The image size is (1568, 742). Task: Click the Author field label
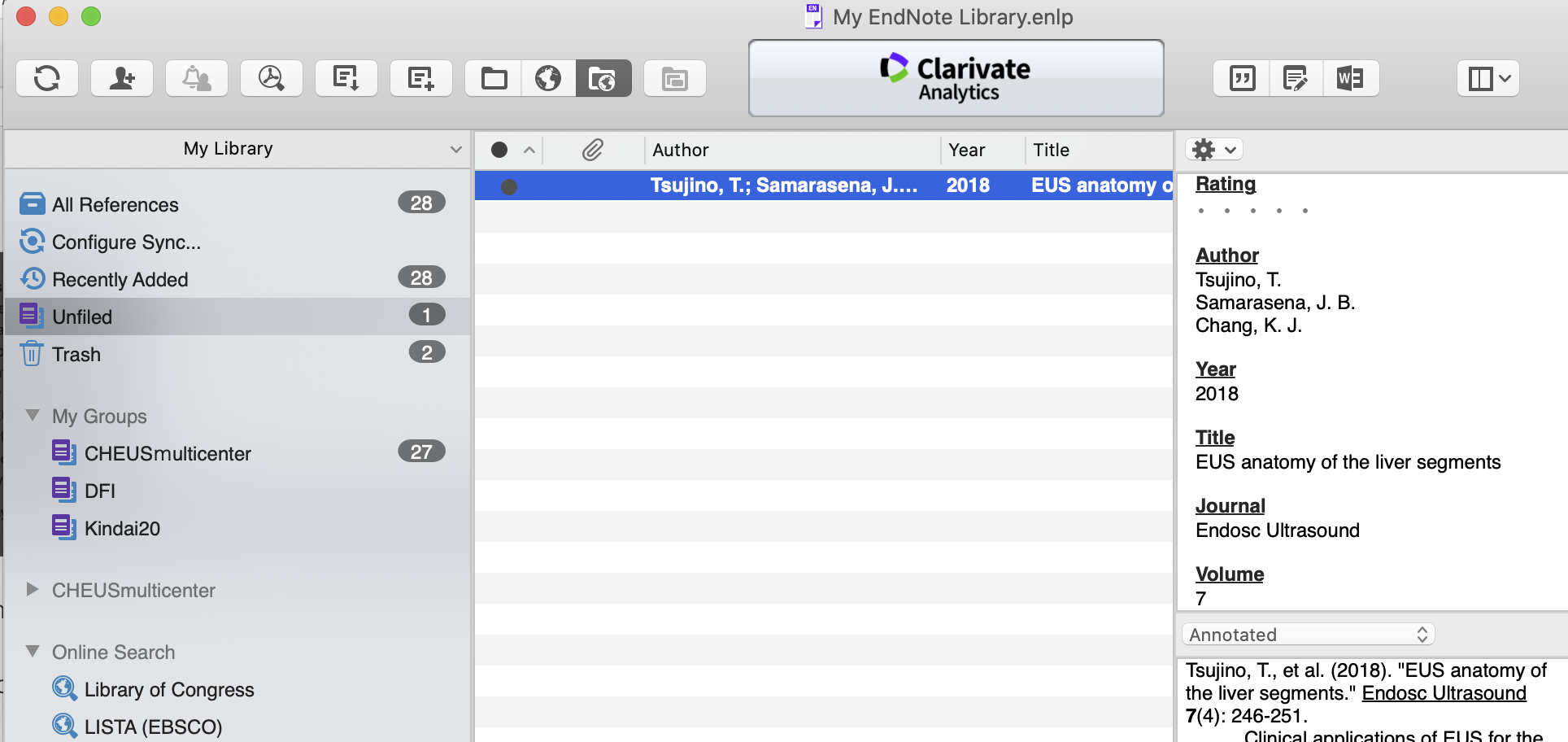point(1226,255)
